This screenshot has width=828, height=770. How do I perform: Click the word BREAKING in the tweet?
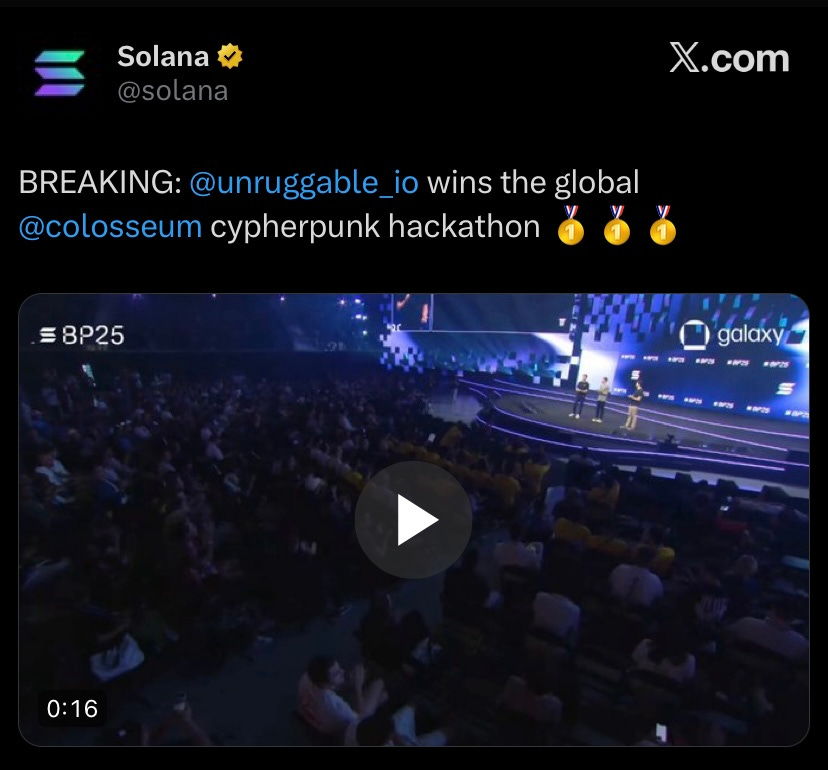[x=100, y=182]
